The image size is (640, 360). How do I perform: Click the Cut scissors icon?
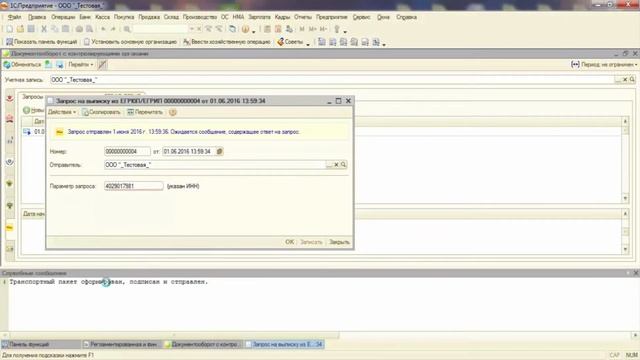pos(44,29)
